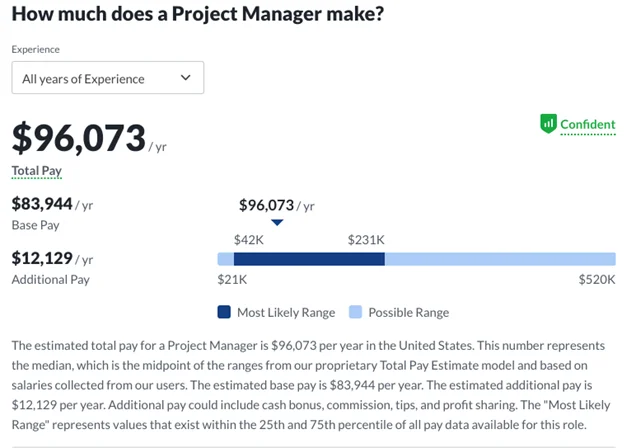Click the Most Likely Range legend label

283,312
